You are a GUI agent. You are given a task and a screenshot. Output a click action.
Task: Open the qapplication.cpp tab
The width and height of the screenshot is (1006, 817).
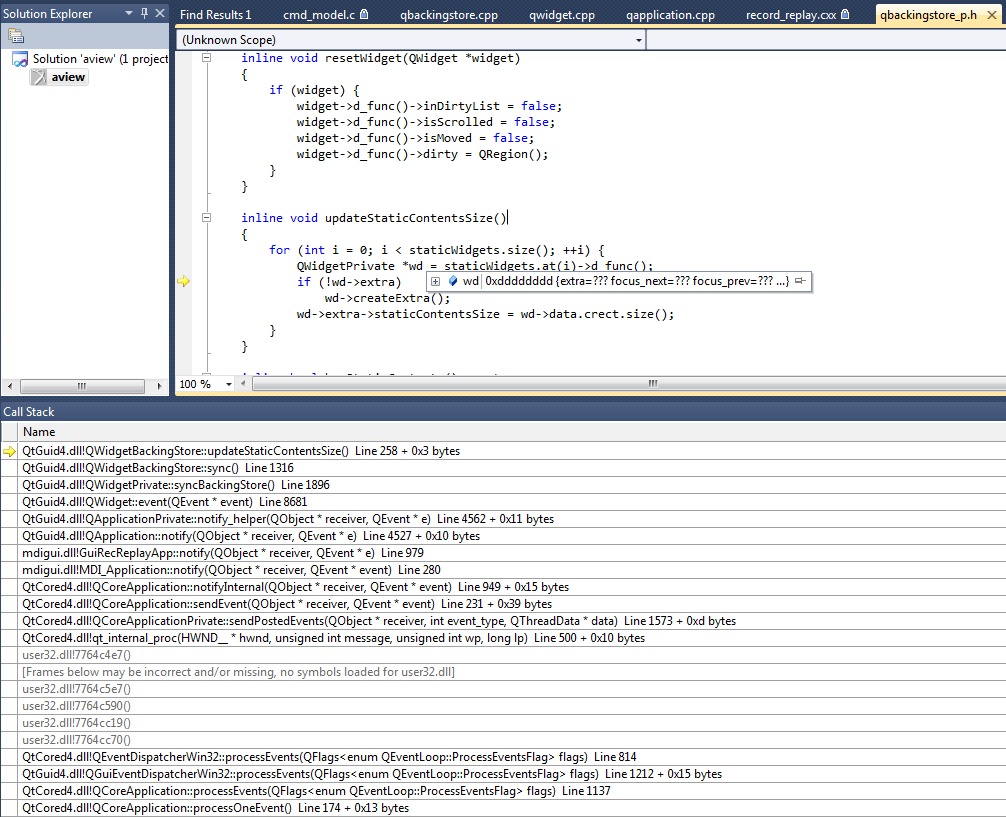tap(670, 14)
